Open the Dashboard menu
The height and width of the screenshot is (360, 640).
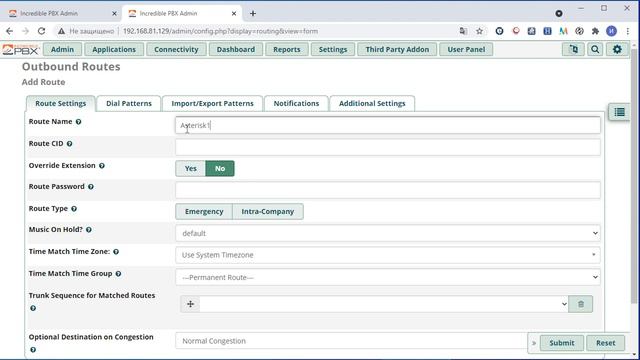[236, 49]
